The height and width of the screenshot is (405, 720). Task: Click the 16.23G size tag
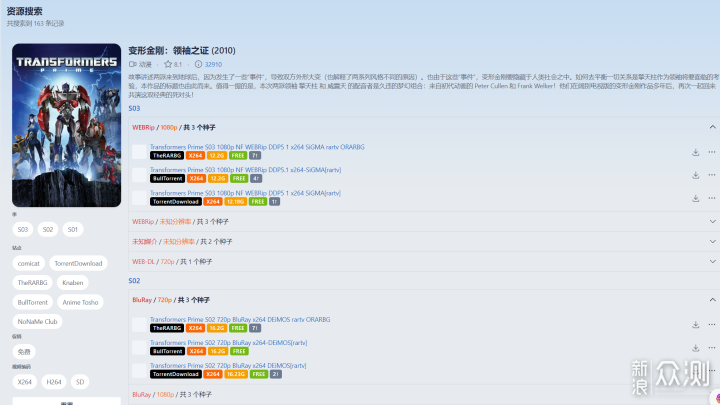tap(236, 374)
